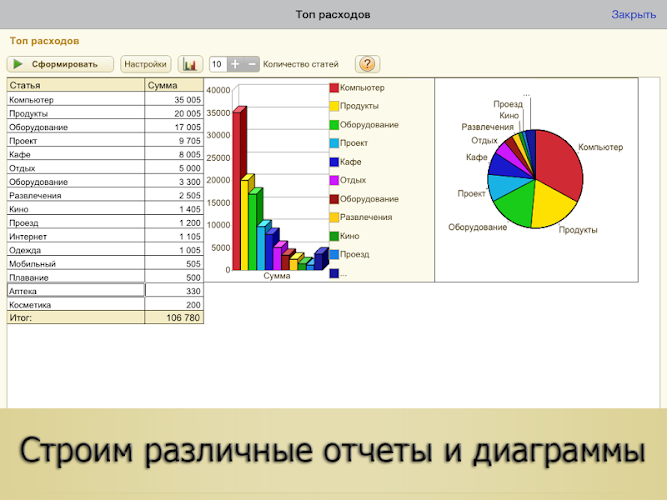Click the green Оборудование pie slice
Viewport: 667px width, 500px height.
point(516,203)
